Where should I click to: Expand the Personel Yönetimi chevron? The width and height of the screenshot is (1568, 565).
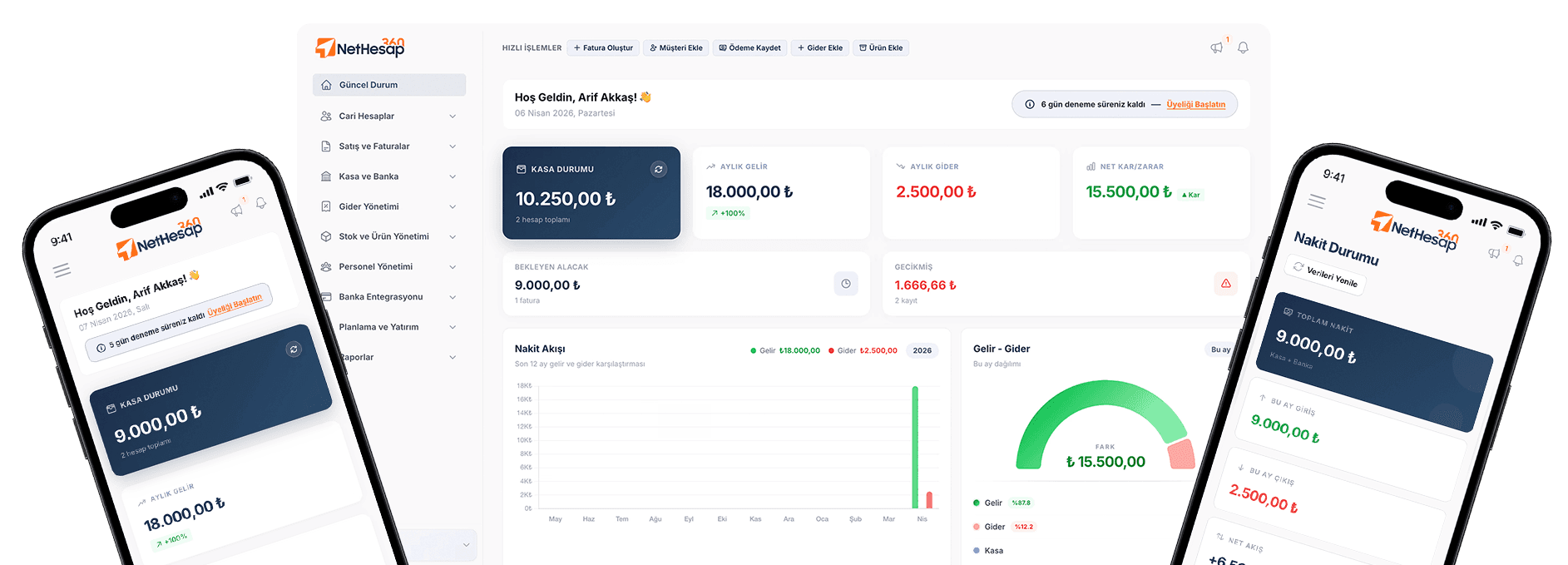coord(453,267)
